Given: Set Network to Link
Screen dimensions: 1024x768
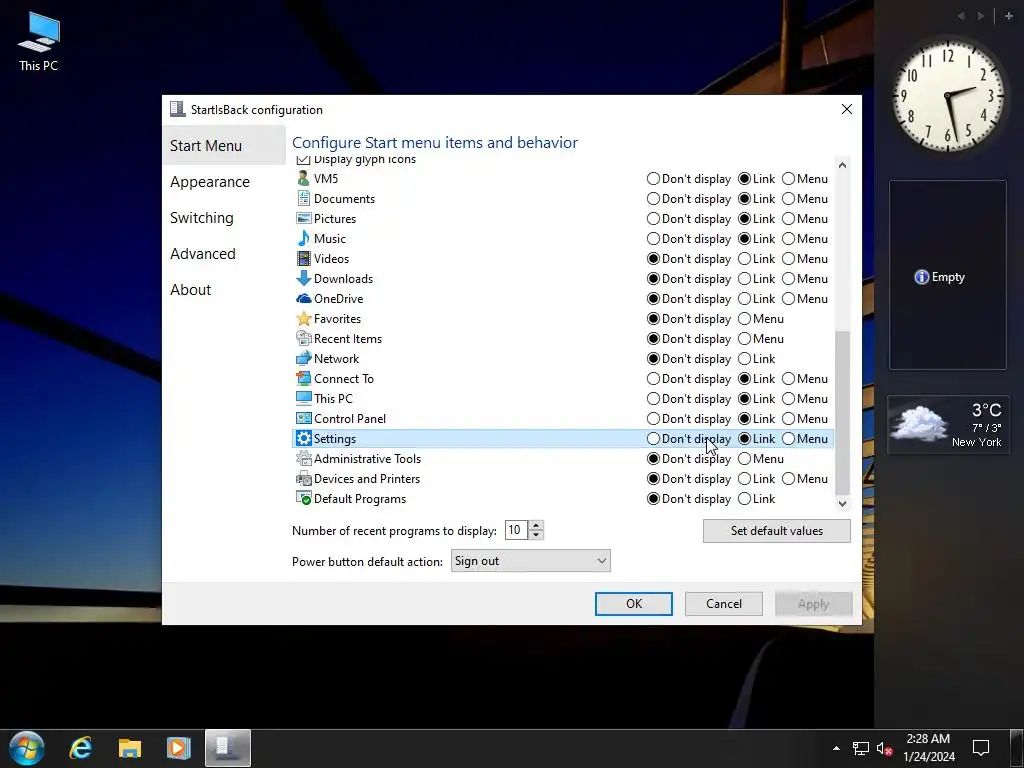Looking at the screenshot, I should [x=744, y=359].
